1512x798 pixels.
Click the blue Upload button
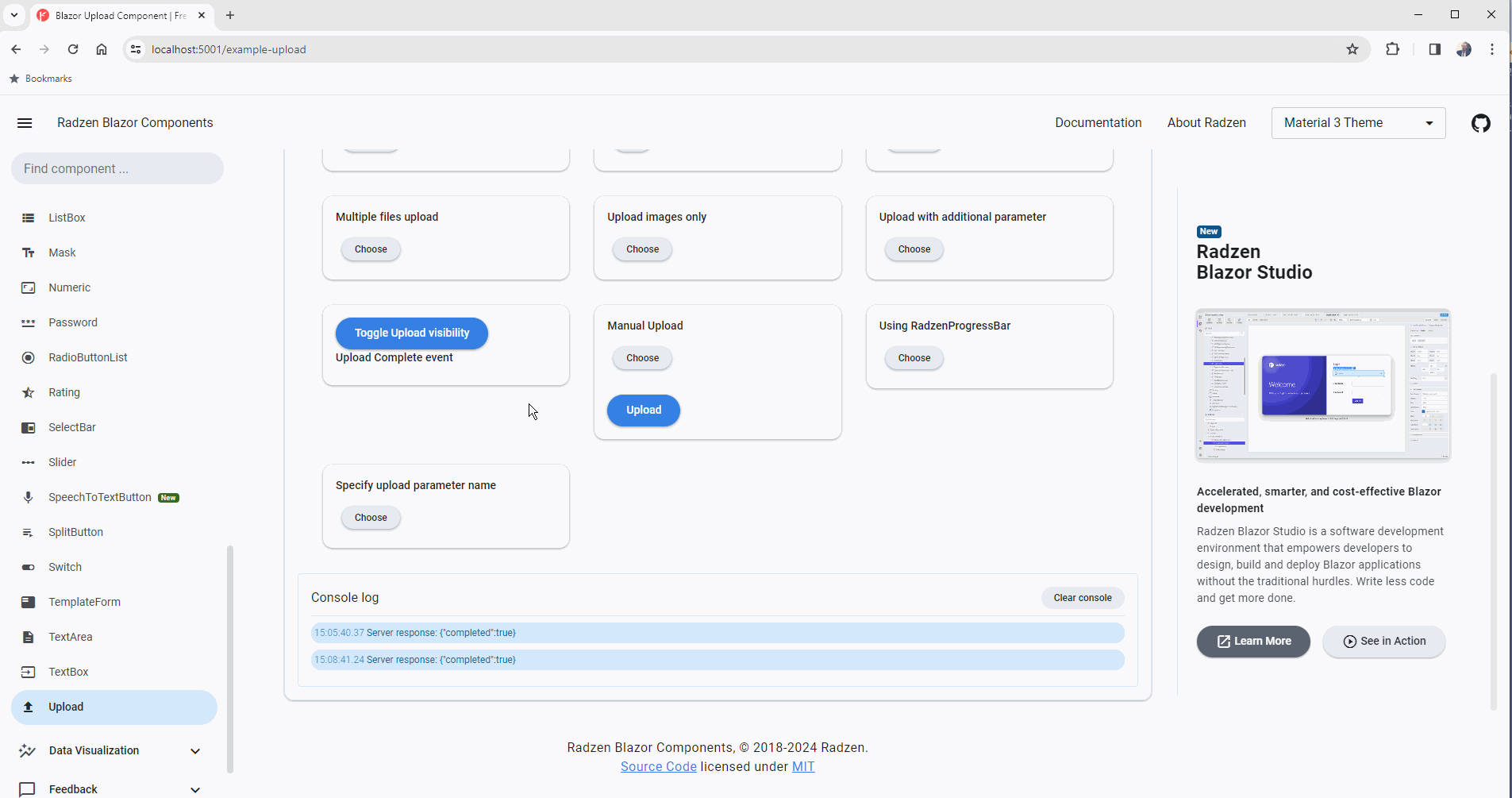coord(644,411)
